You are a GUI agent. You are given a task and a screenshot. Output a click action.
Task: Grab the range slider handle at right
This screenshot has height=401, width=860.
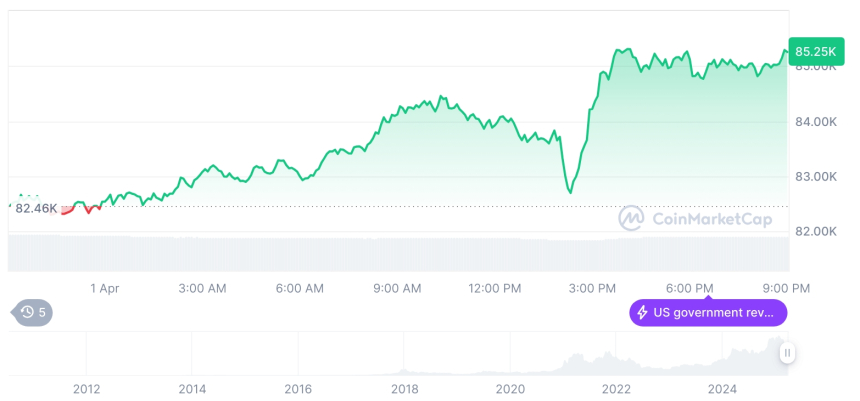click(788, 353)
